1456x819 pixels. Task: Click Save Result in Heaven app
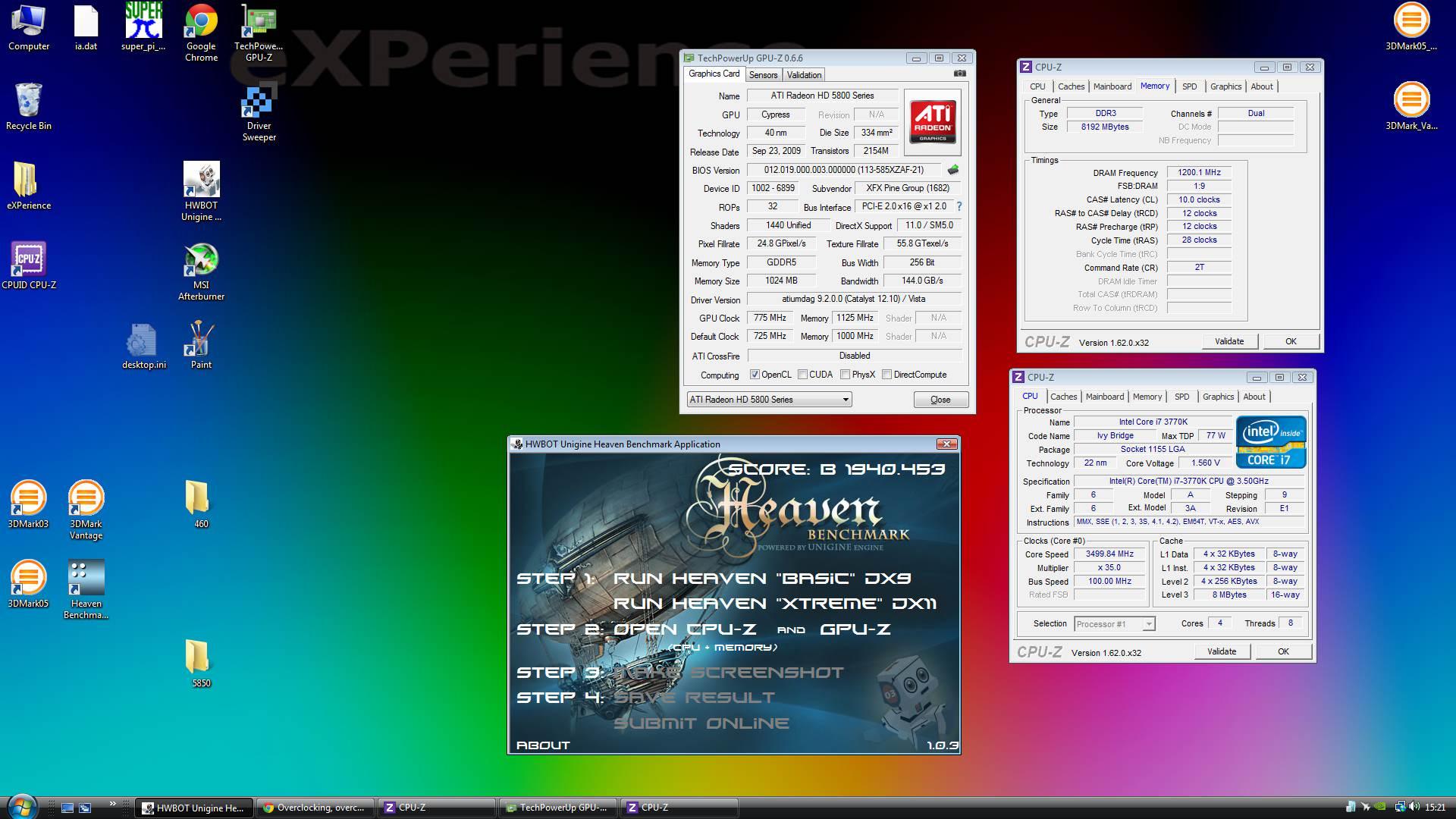coord(694,698)
